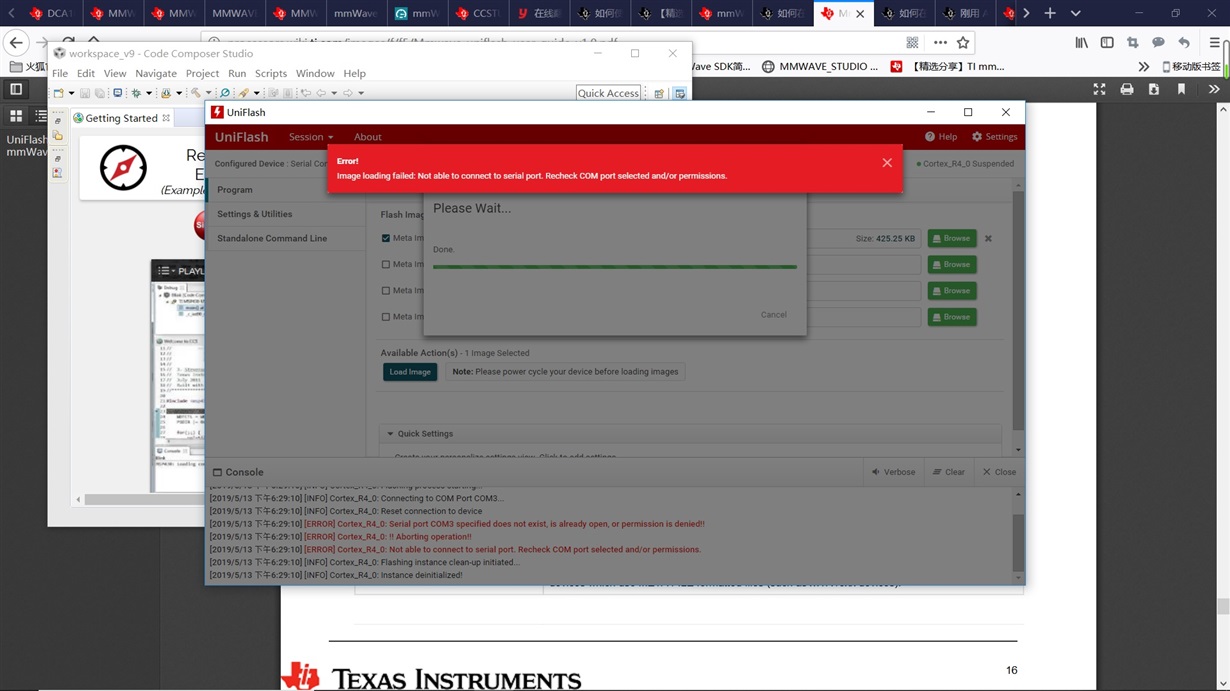Screen dimensions: 1230x691
Task: Download the PDF file
Action: (1154, 89)
